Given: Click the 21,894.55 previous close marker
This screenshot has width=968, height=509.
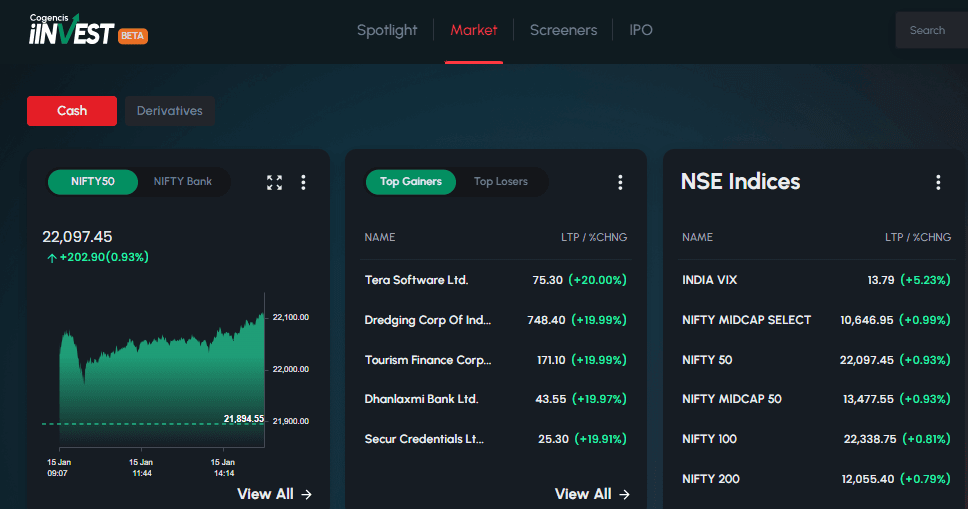Looking at the screenshot, I should point(244,419).
